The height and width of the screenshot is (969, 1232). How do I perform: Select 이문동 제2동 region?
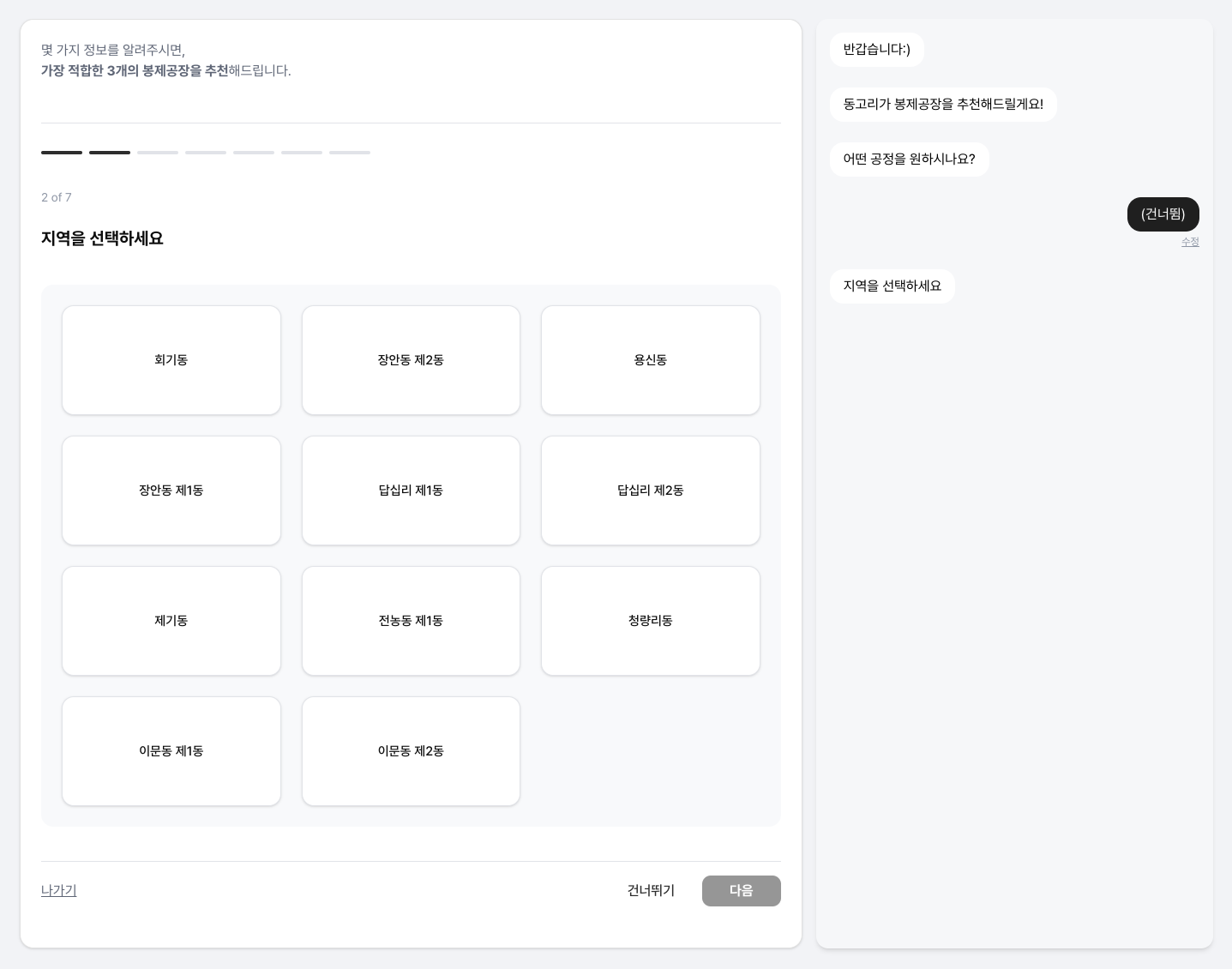(411, 751)
